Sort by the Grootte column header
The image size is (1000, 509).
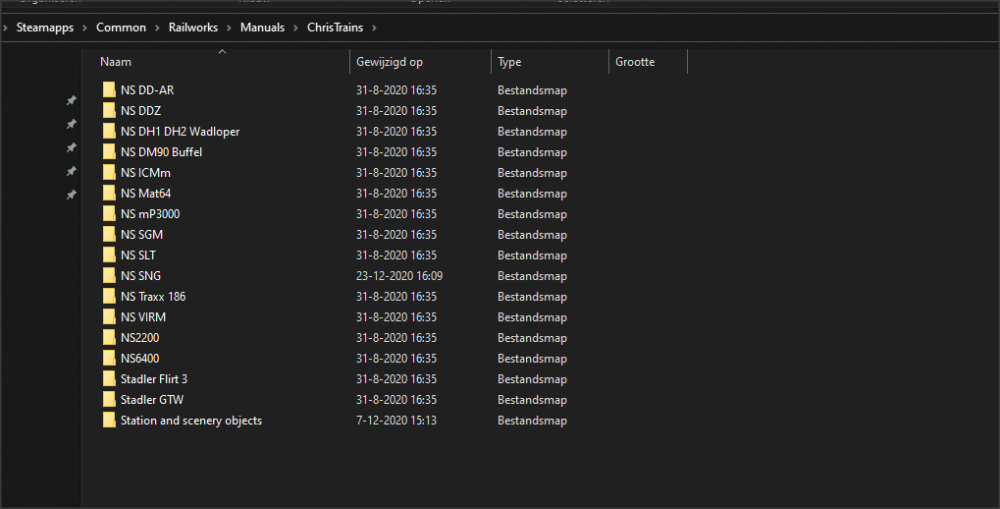coord(635,62)
